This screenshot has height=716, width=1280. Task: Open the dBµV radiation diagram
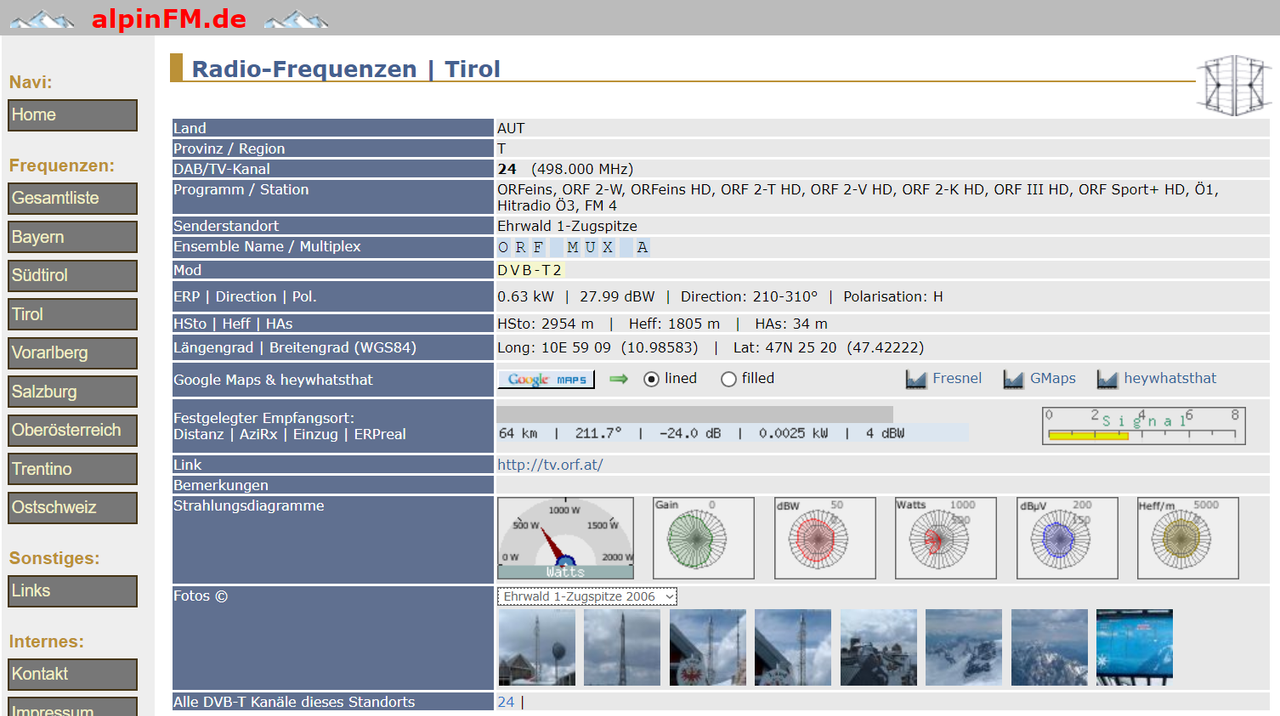point(1067,538)
